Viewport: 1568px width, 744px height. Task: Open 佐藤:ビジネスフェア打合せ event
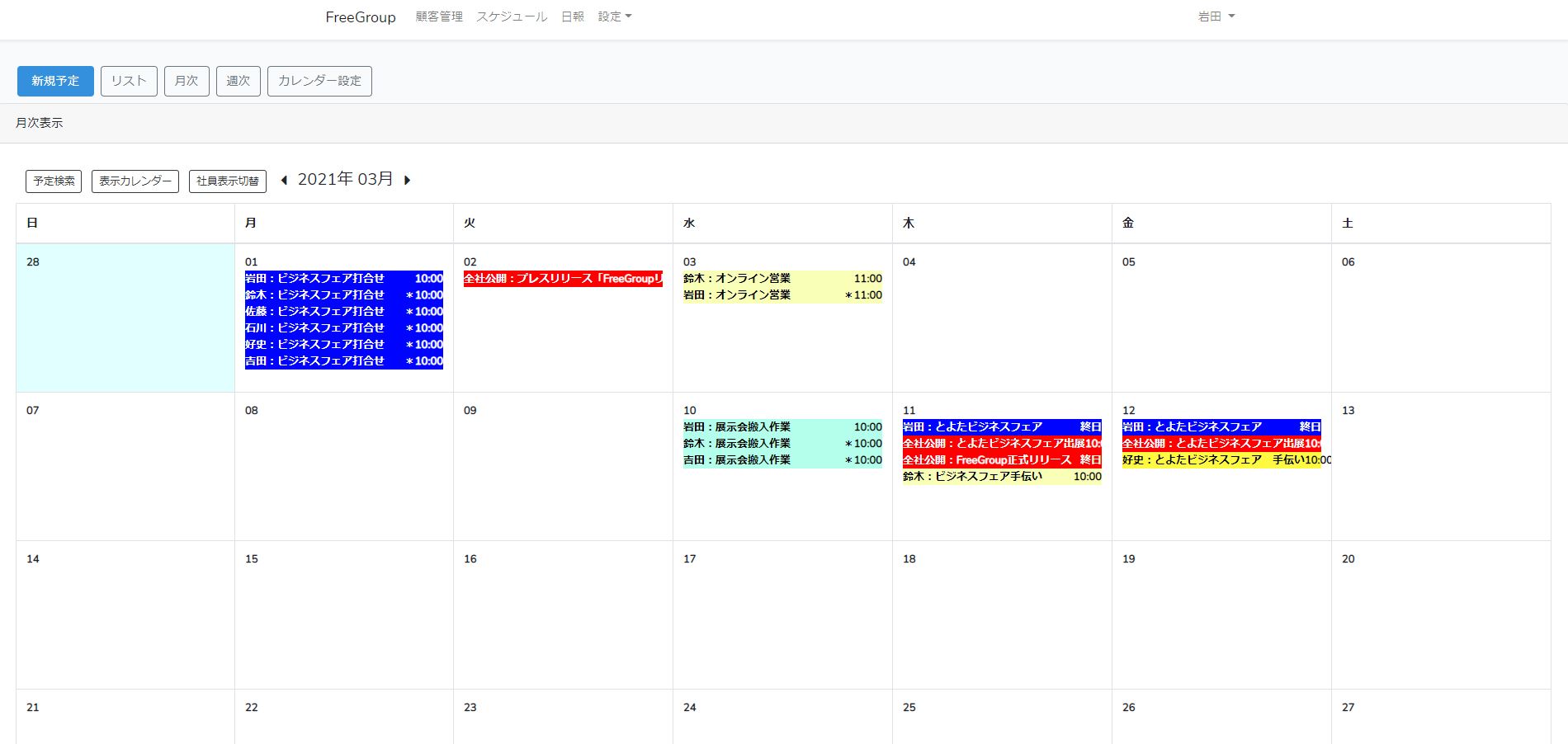coord(344,312)
